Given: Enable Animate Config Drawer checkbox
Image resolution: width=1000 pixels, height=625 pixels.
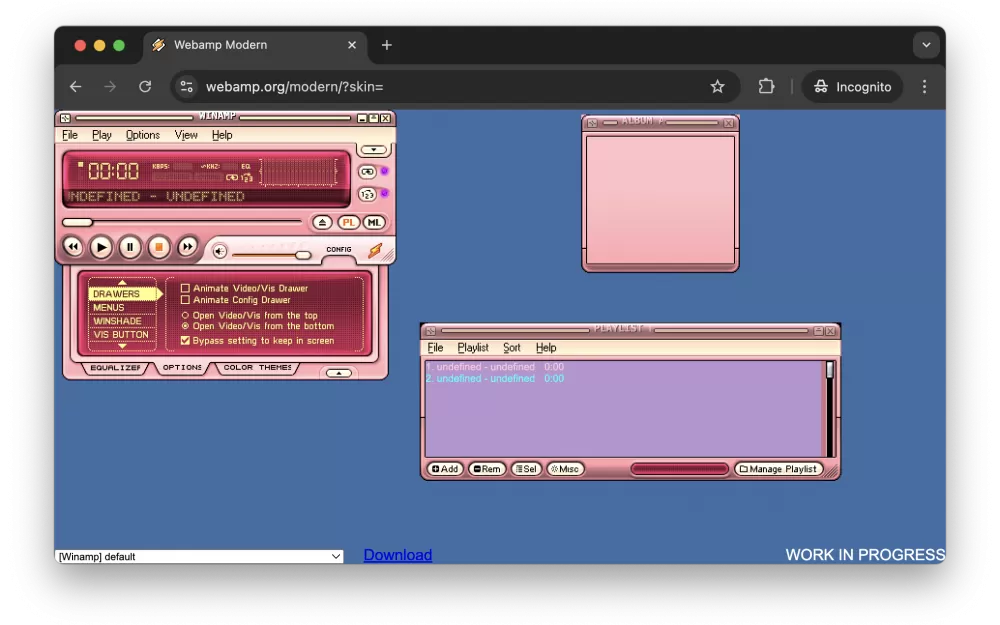Looking at the screenshot, I should click(186, 300).
